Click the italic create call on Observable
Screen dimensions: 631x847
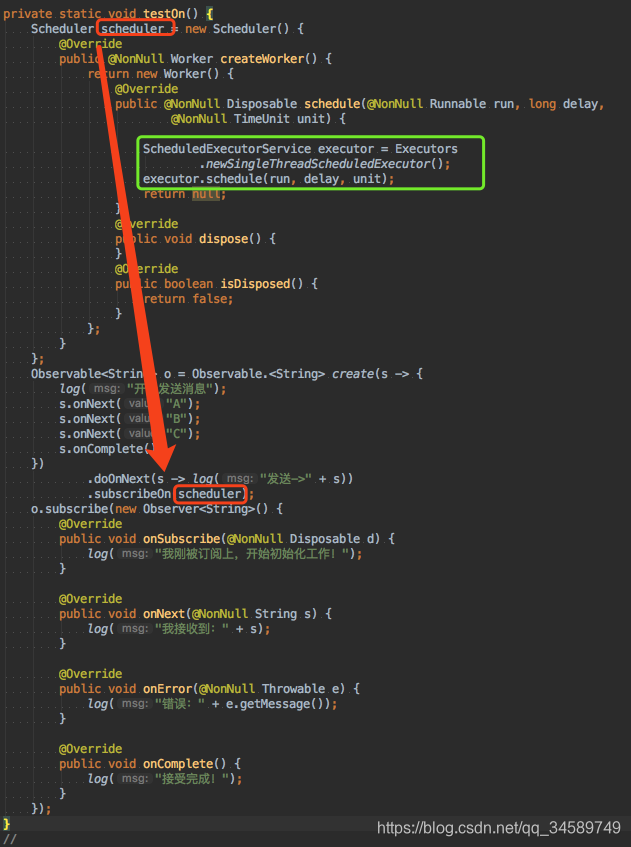[353, 374]
